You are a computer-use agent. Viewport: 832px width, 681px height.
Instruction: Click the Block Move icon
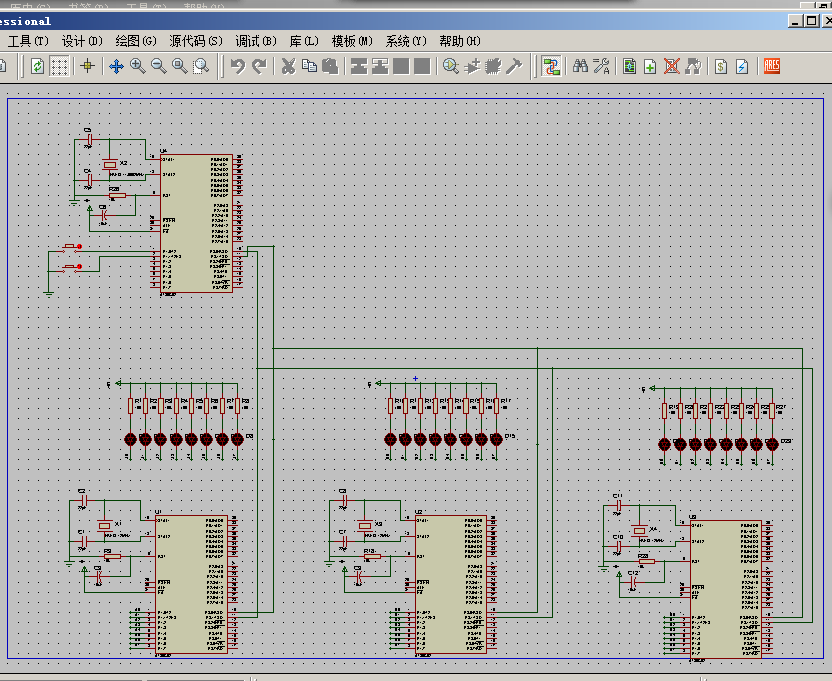click(x=380, y=66)
